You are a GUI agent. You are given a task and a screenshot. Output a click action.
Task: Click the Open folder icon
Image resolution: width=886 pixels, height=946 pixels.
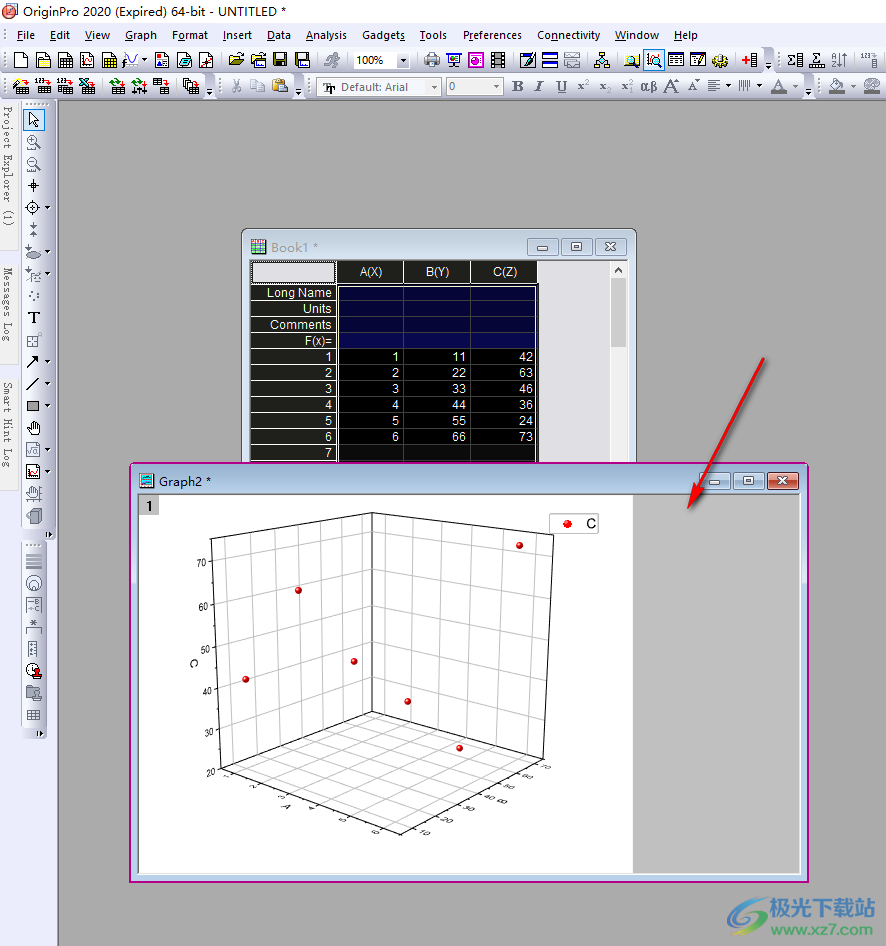236,60
